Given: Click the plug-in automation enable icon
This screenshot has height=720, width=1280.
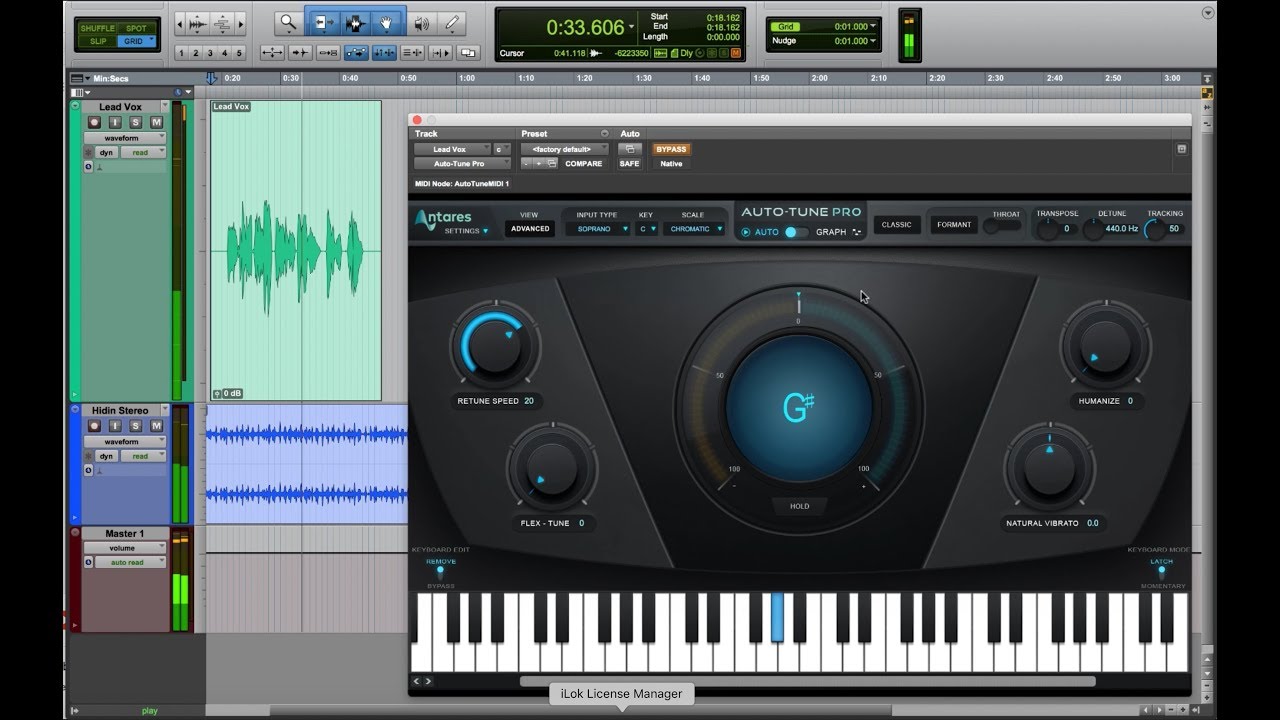Looking at the screenshot, I should [x=630, y=149].
